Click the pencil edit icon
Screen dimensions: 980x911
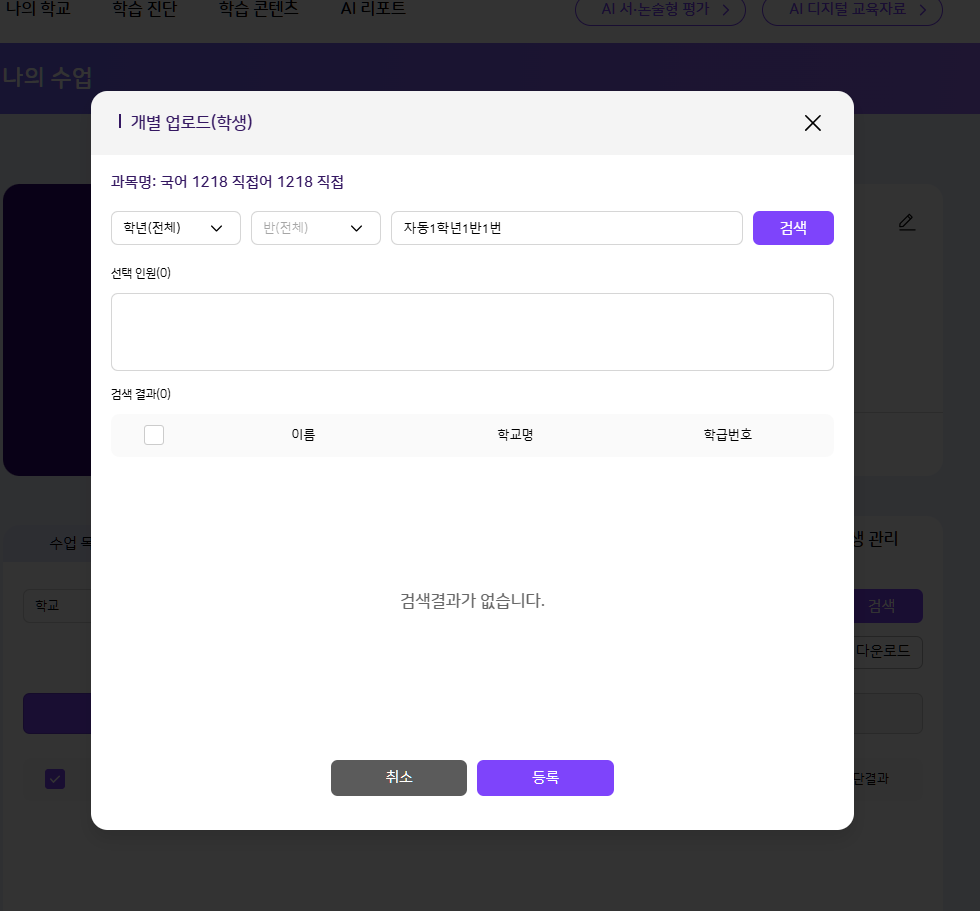[x=906, y=222]
